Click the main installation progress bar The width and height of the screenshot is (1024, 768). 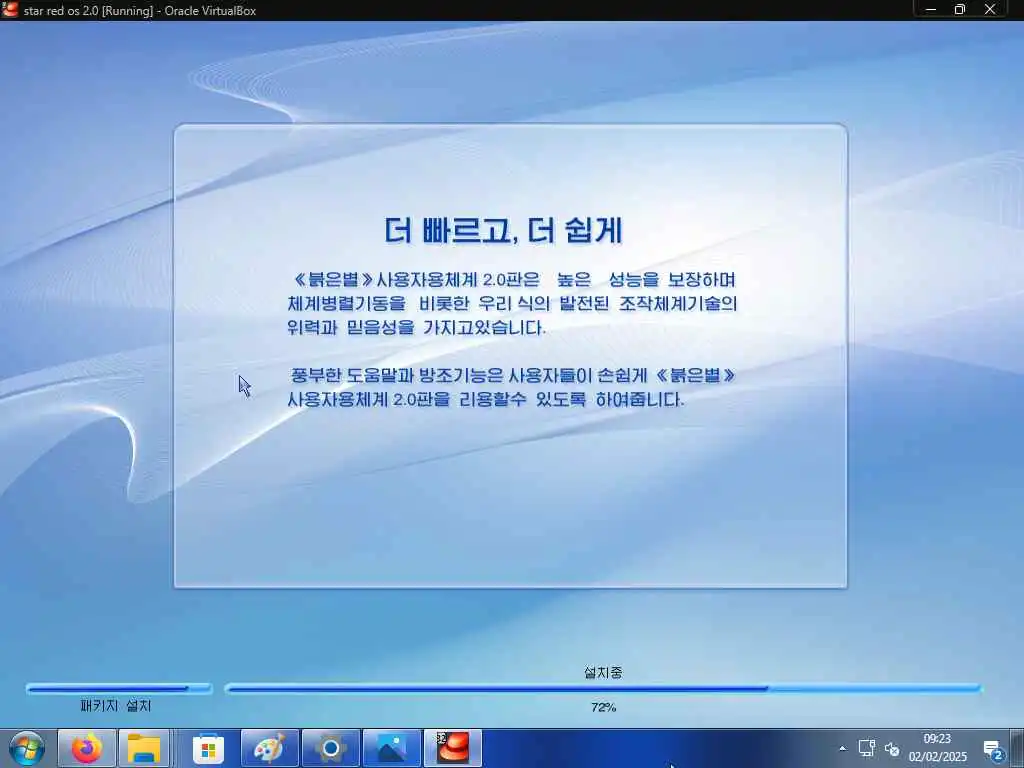point(603,688)
